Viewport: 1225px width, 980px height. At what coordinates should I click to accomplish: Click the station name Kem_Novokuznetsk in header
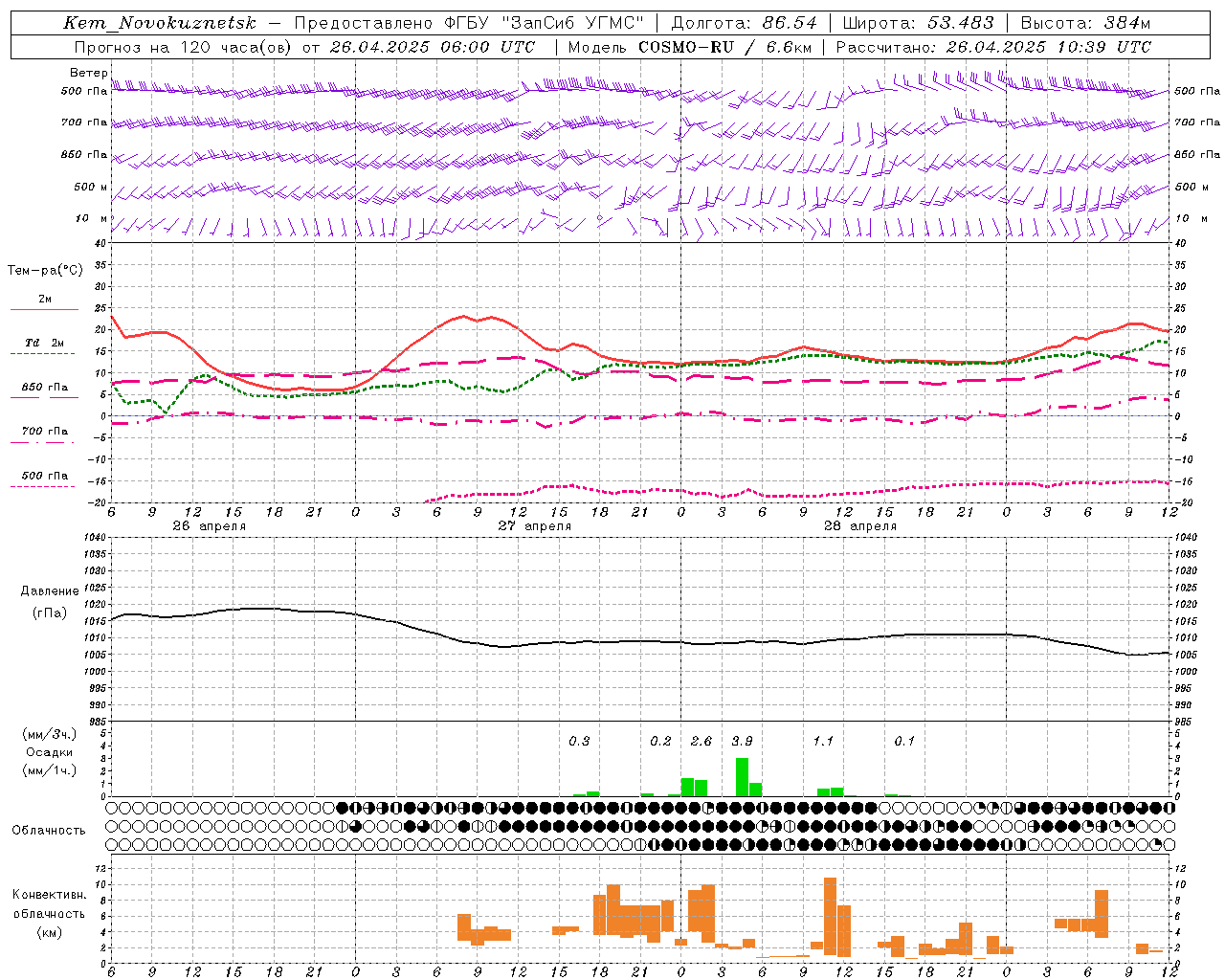[160, 23]
